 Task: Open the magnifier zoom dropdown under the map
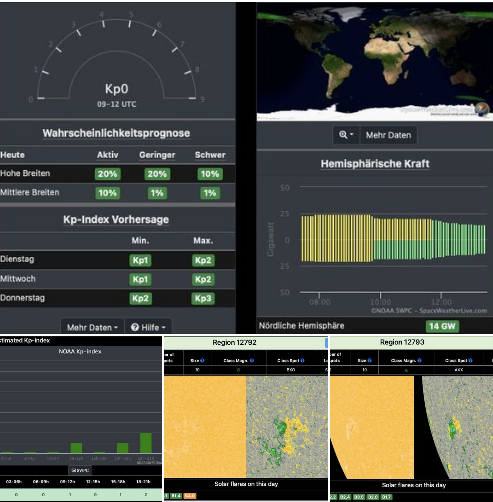click(x=346, y=135)
